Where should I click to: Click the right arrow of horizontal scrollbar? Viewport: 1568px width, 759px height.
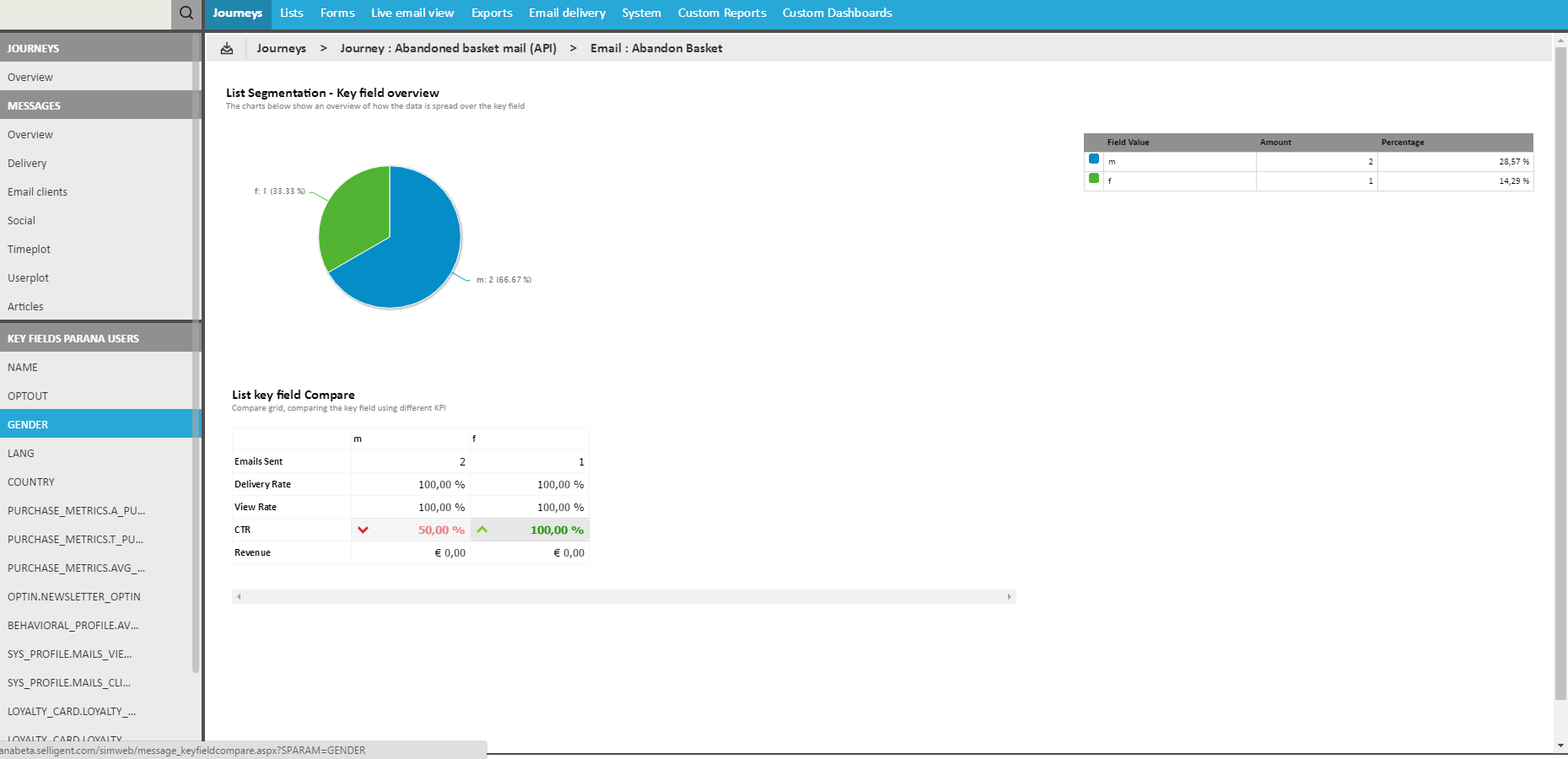(x=1009, y=597)
